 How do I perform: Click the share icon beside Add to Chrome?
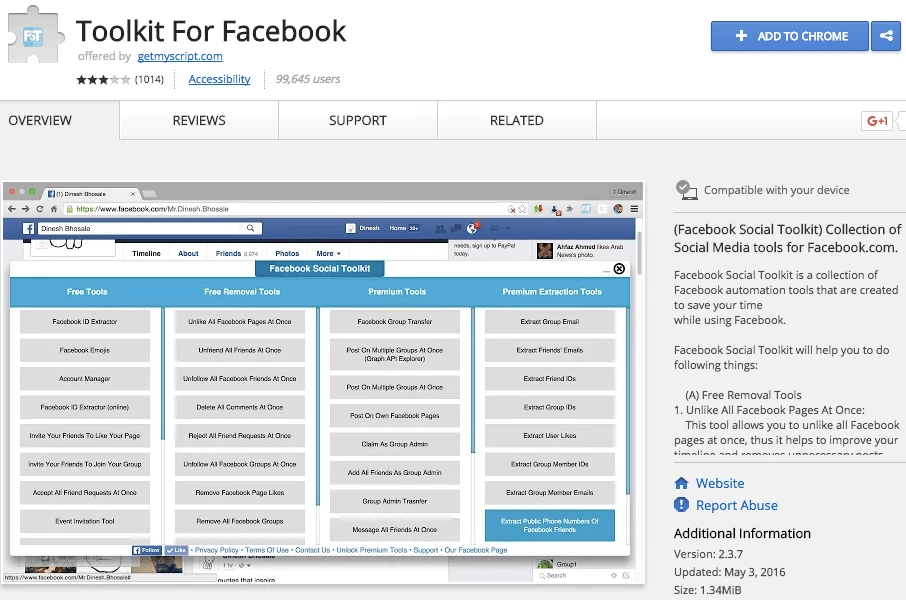pos(886,36)
